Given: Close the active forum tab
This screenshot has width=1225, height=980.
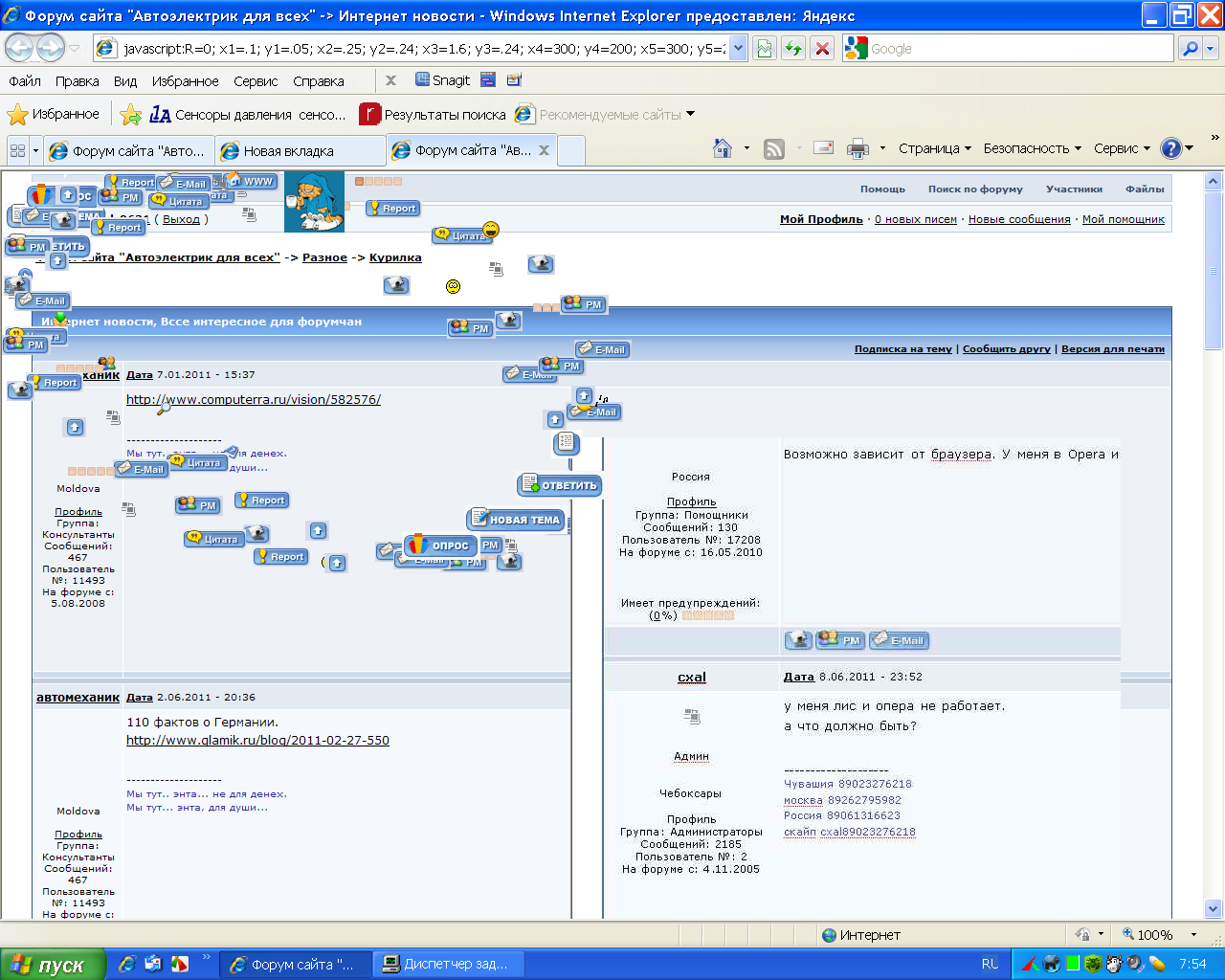Looking at the screenshot, I should coord(544,150).
